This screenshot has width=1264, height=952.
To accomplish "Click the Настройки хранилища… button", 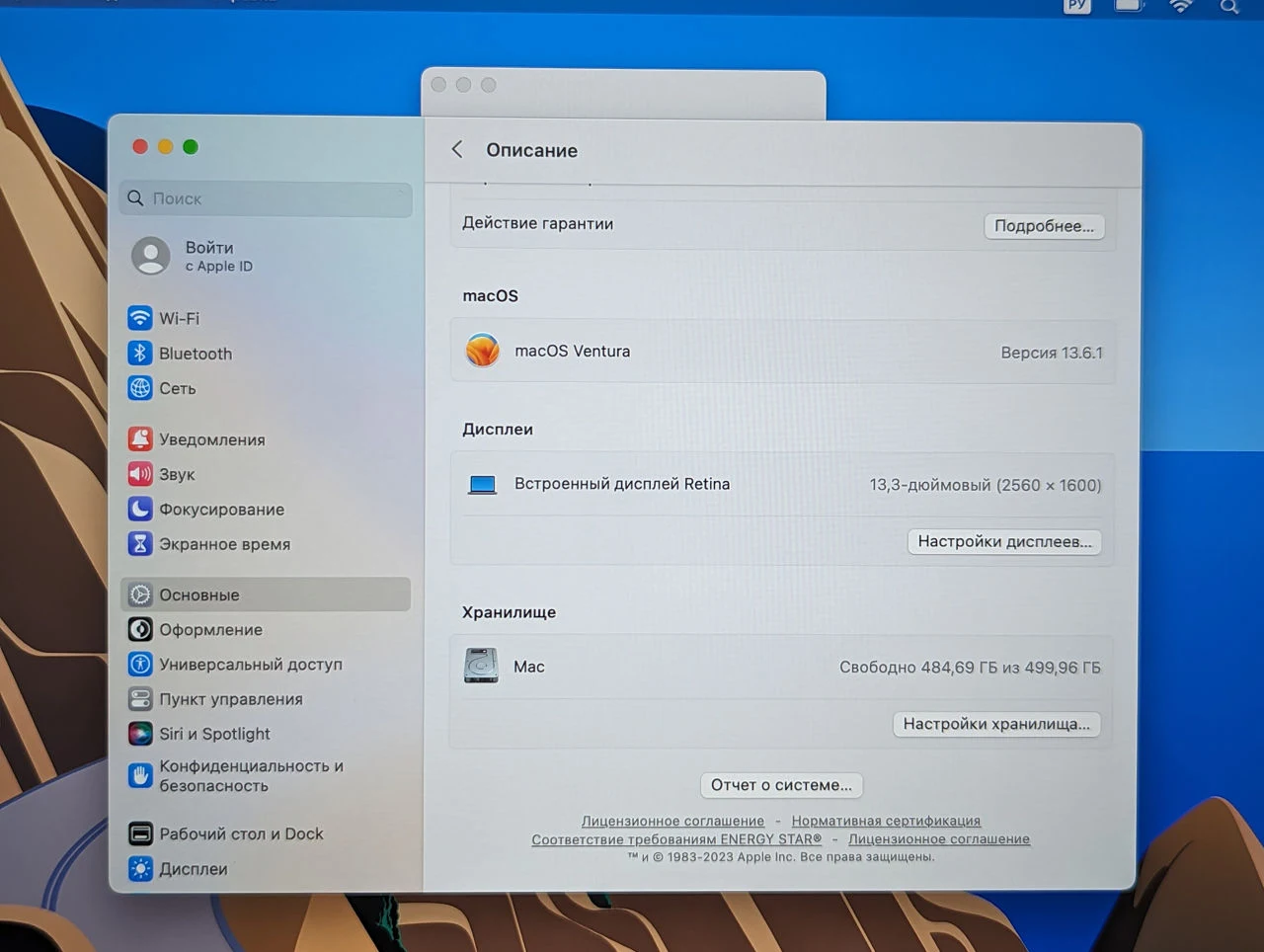I will click(996, 724).
